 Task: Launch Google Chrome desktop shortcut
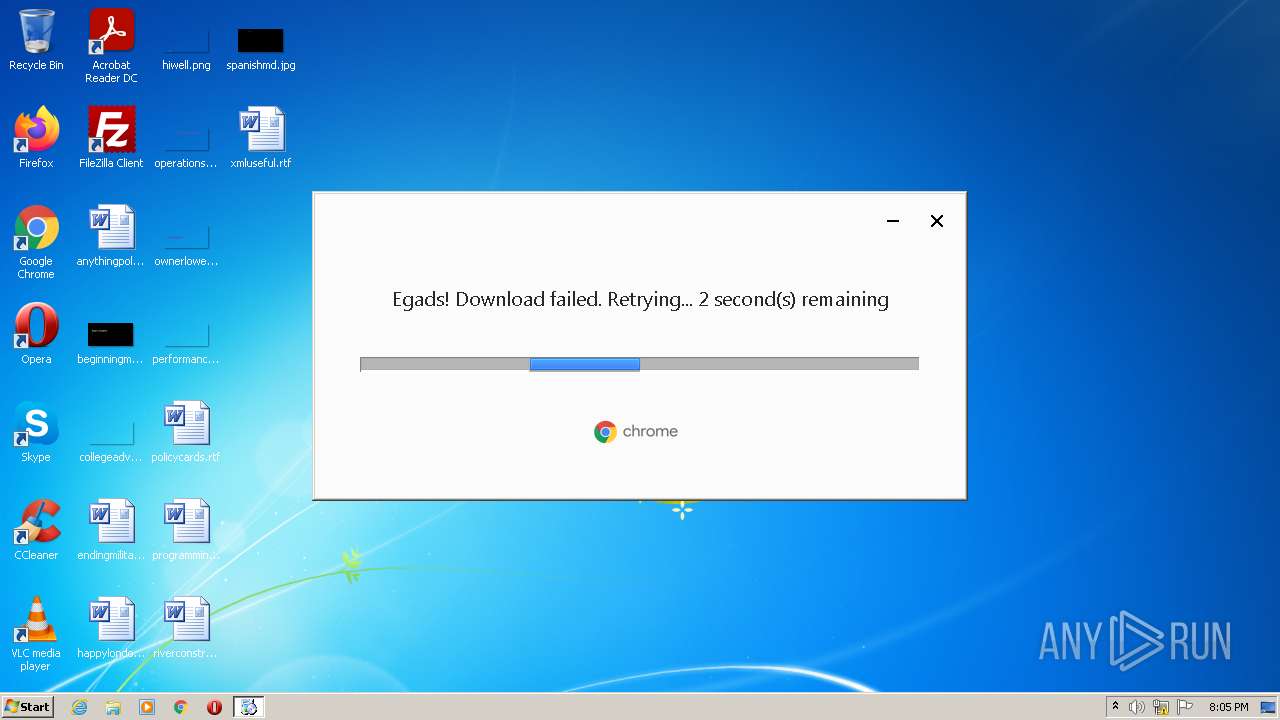click(x=36, y=242)
